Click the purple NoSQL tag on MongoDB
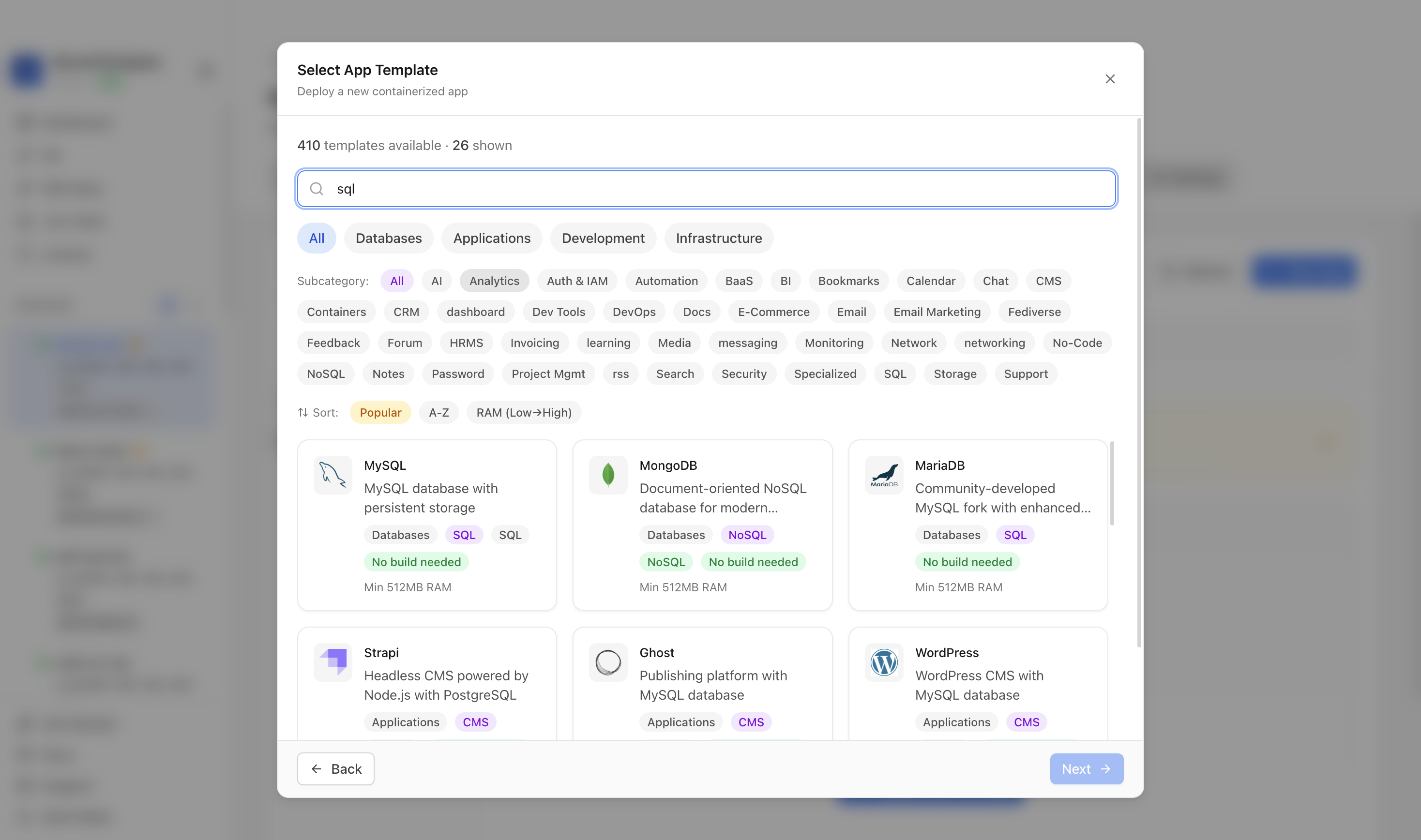1421x840 pixels. click(747, 535)
